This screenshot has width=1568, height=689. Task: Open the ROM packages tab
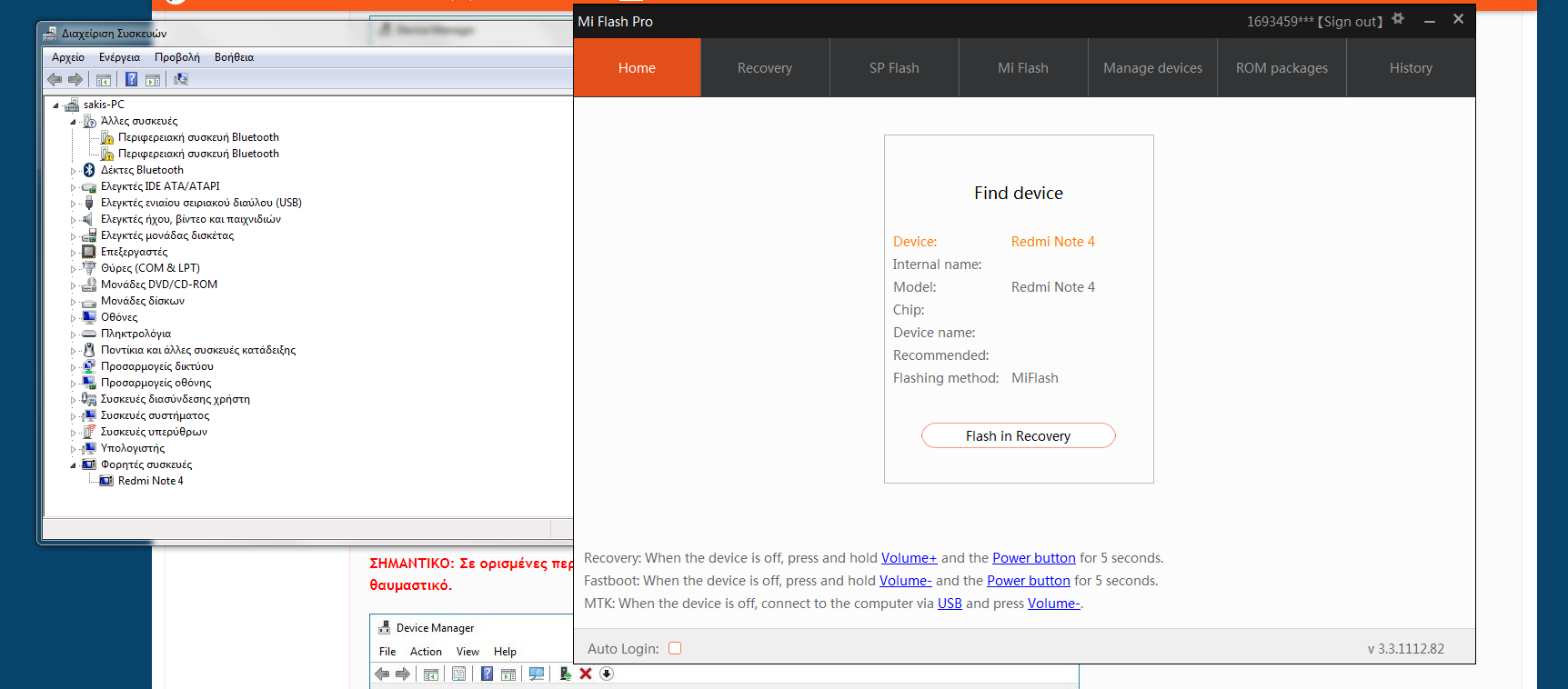tap(1282, 68)
